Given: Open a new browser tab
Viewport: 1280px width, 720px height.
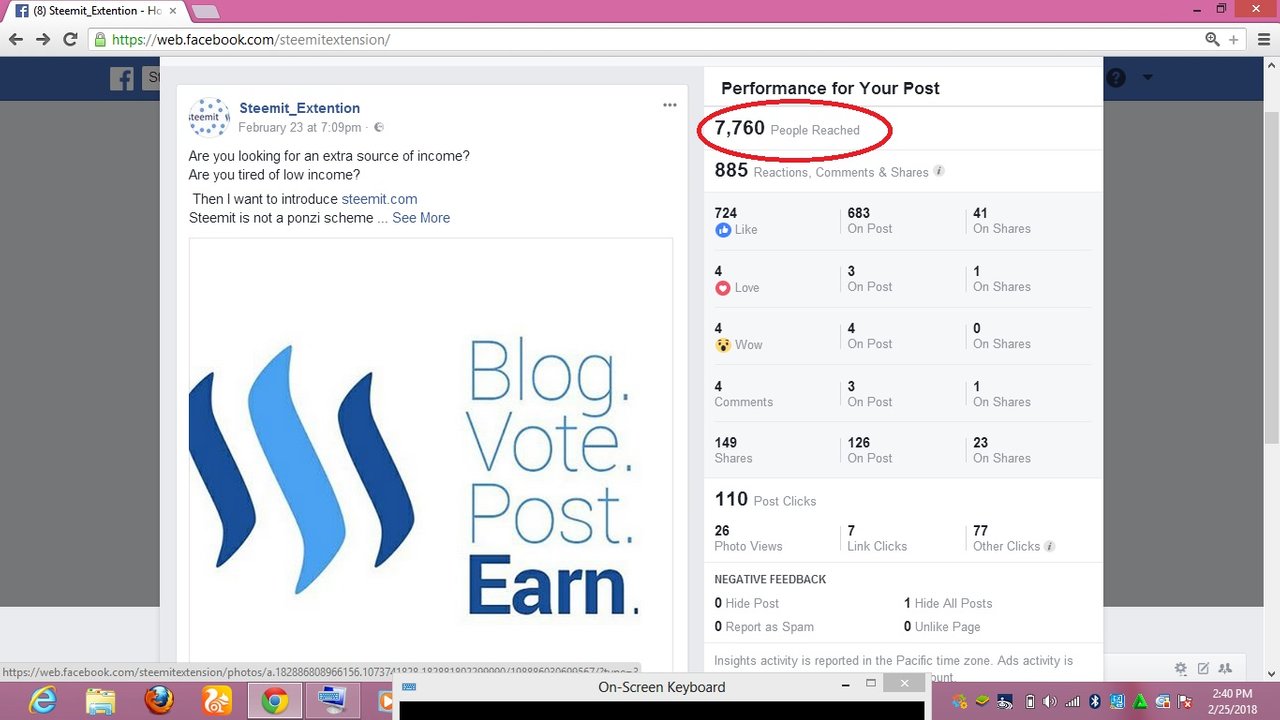Looking at the screenshot, I should 204,11.
